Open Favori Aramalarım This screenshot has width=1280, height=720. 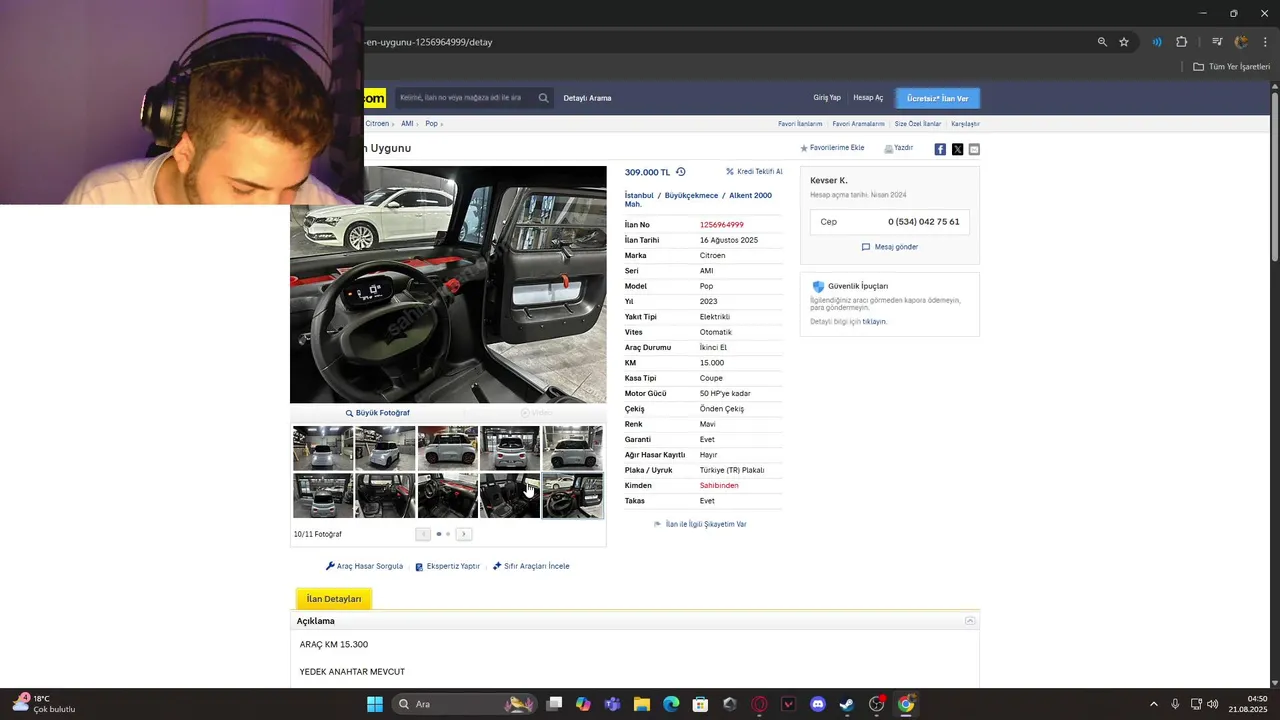858,124
